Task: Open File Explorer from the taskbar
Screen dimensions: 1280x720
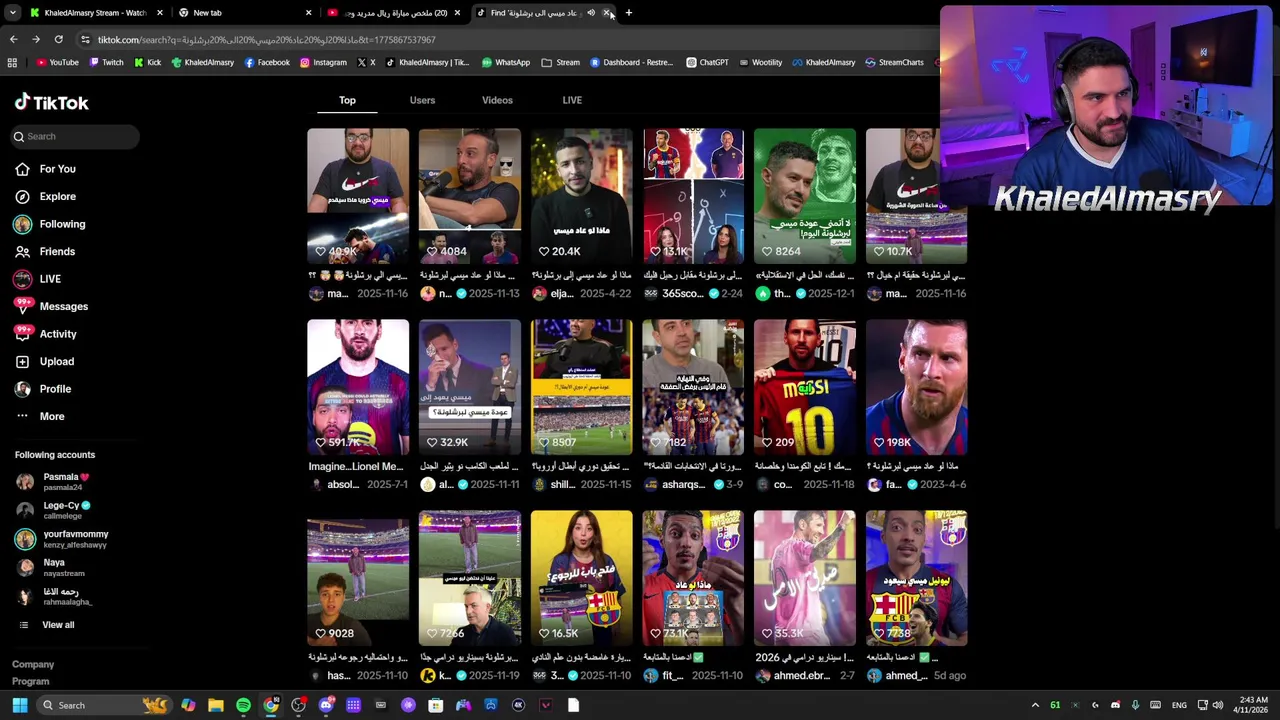Action: (x=216, y=705)
